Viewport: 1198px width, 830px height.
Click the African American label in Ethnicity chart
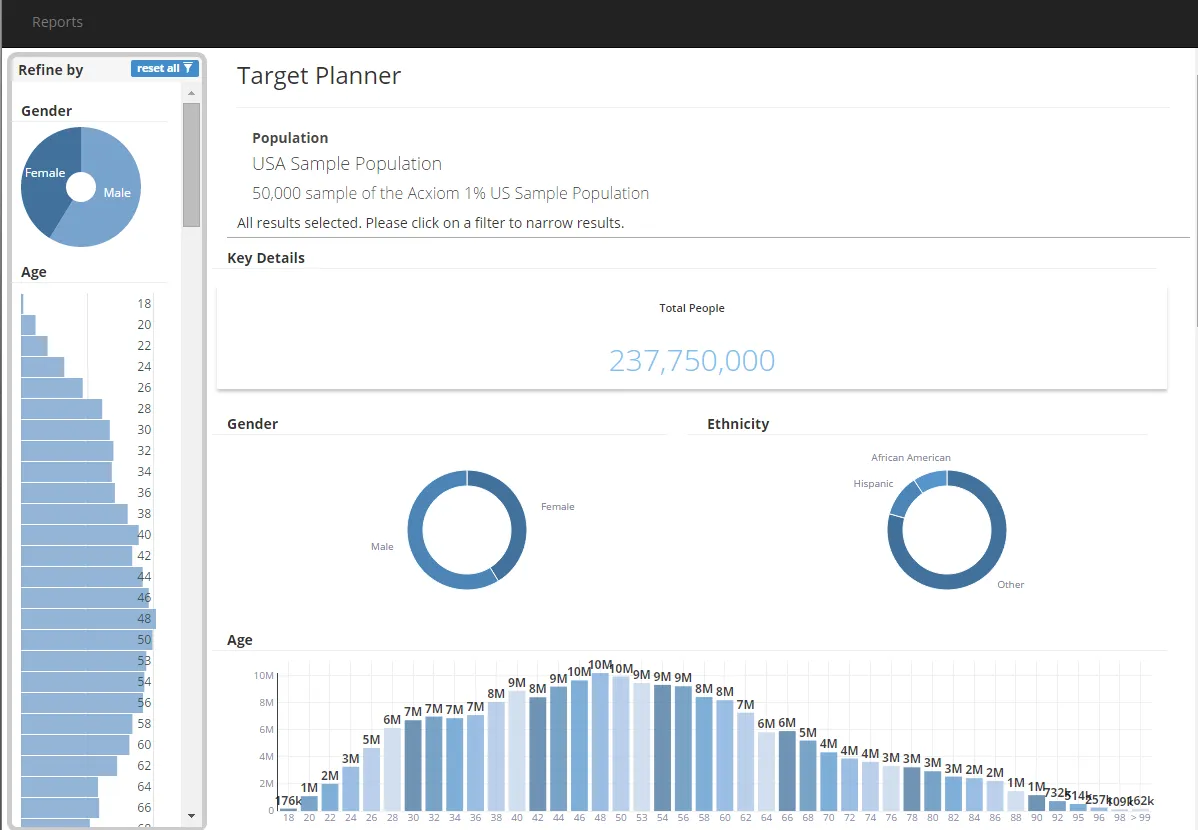point(911,458)
